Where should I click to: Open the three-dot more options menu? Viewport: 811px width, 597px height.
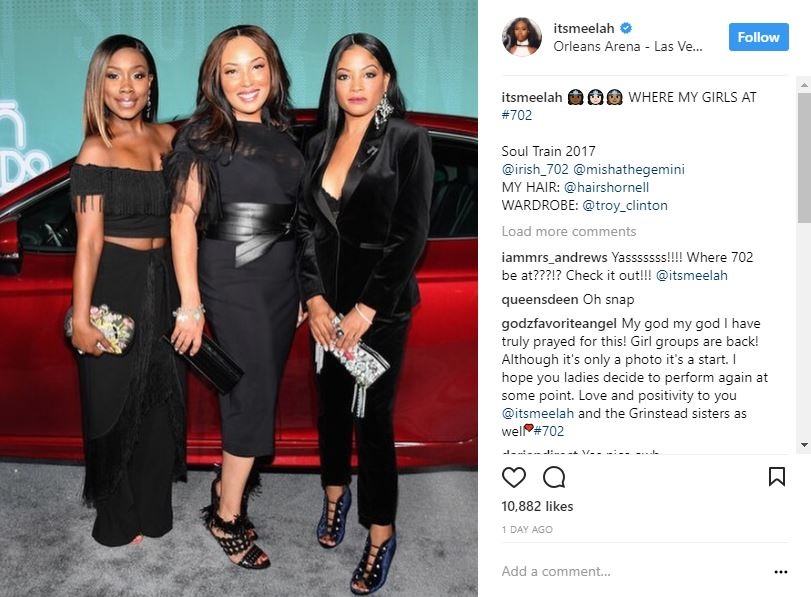point(780,572)
